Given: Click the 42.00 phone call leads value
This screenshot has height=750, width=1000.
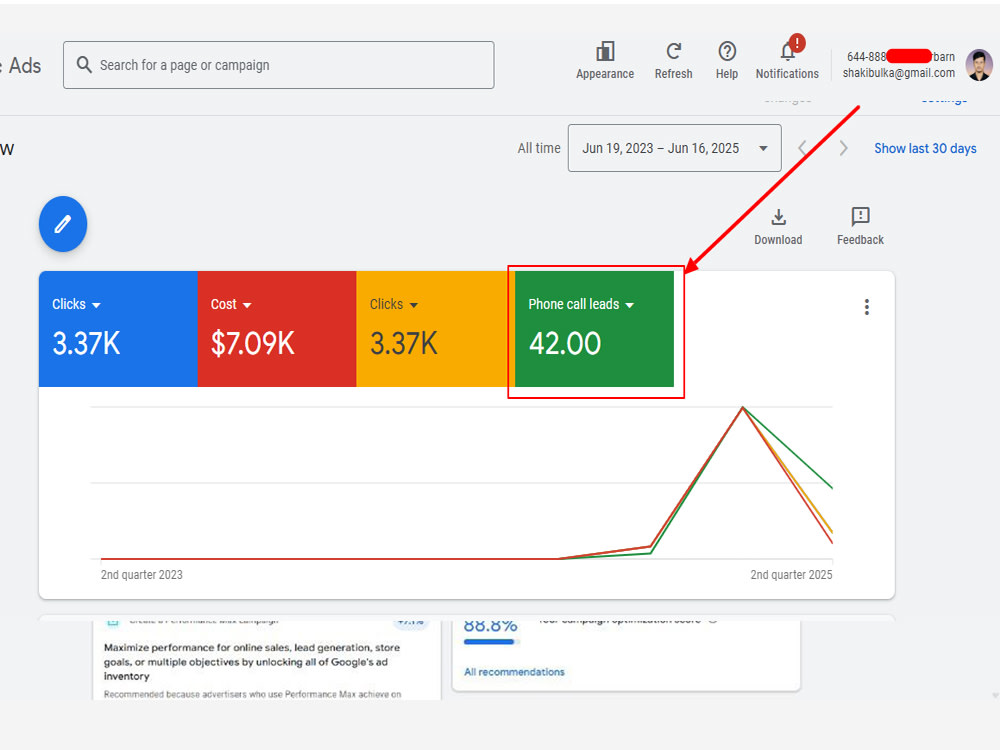Looking at the screenshot, I should pos(564,343).
